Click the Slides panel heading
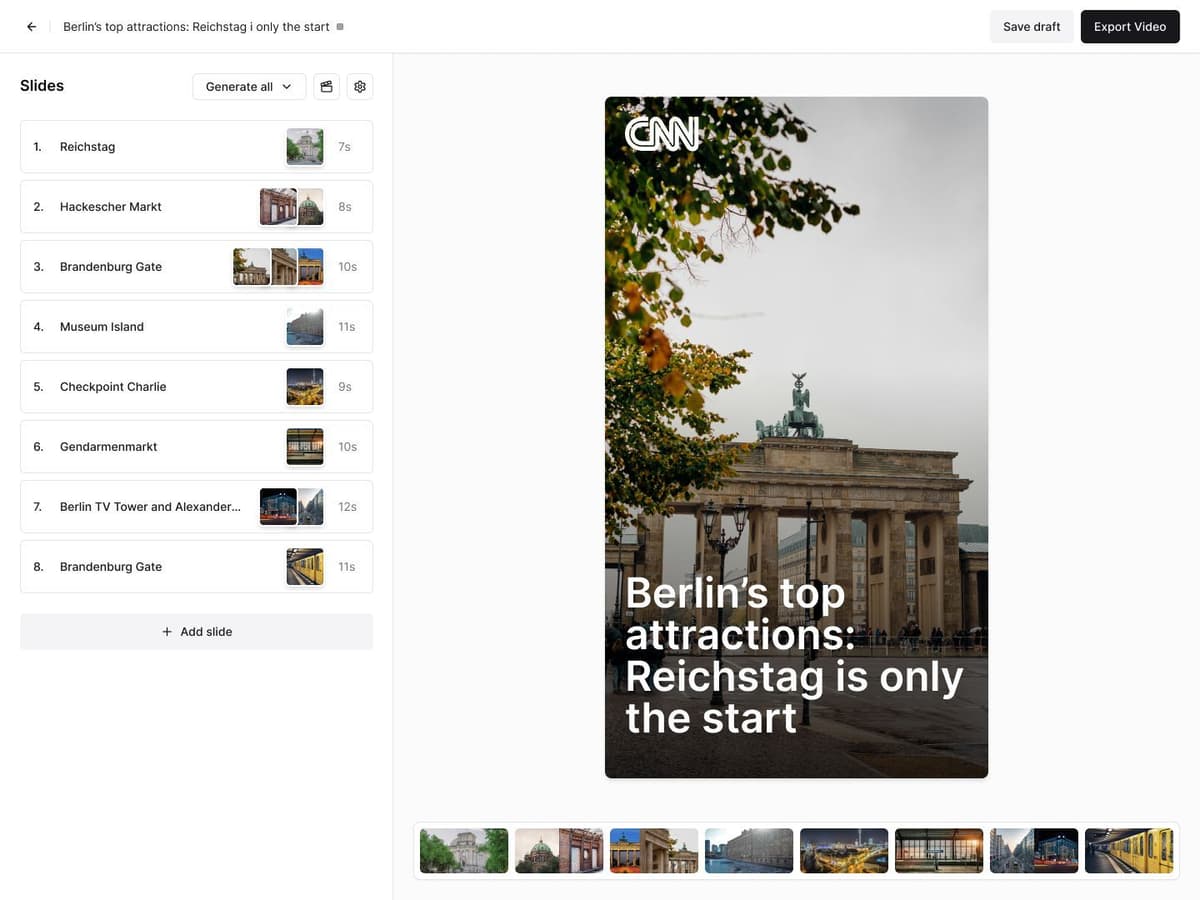The width and height of the screenshot is (1200, 900). 42,86
